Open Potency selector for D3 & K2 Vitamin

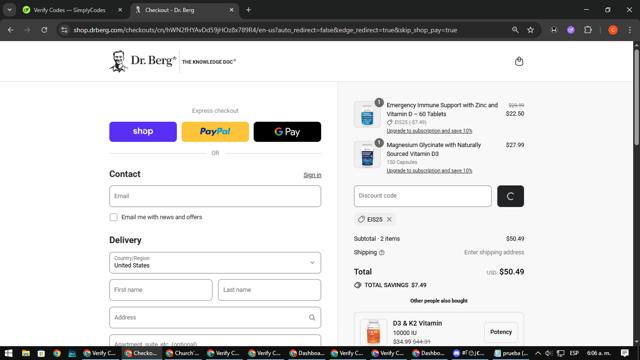tap(501, 332)
